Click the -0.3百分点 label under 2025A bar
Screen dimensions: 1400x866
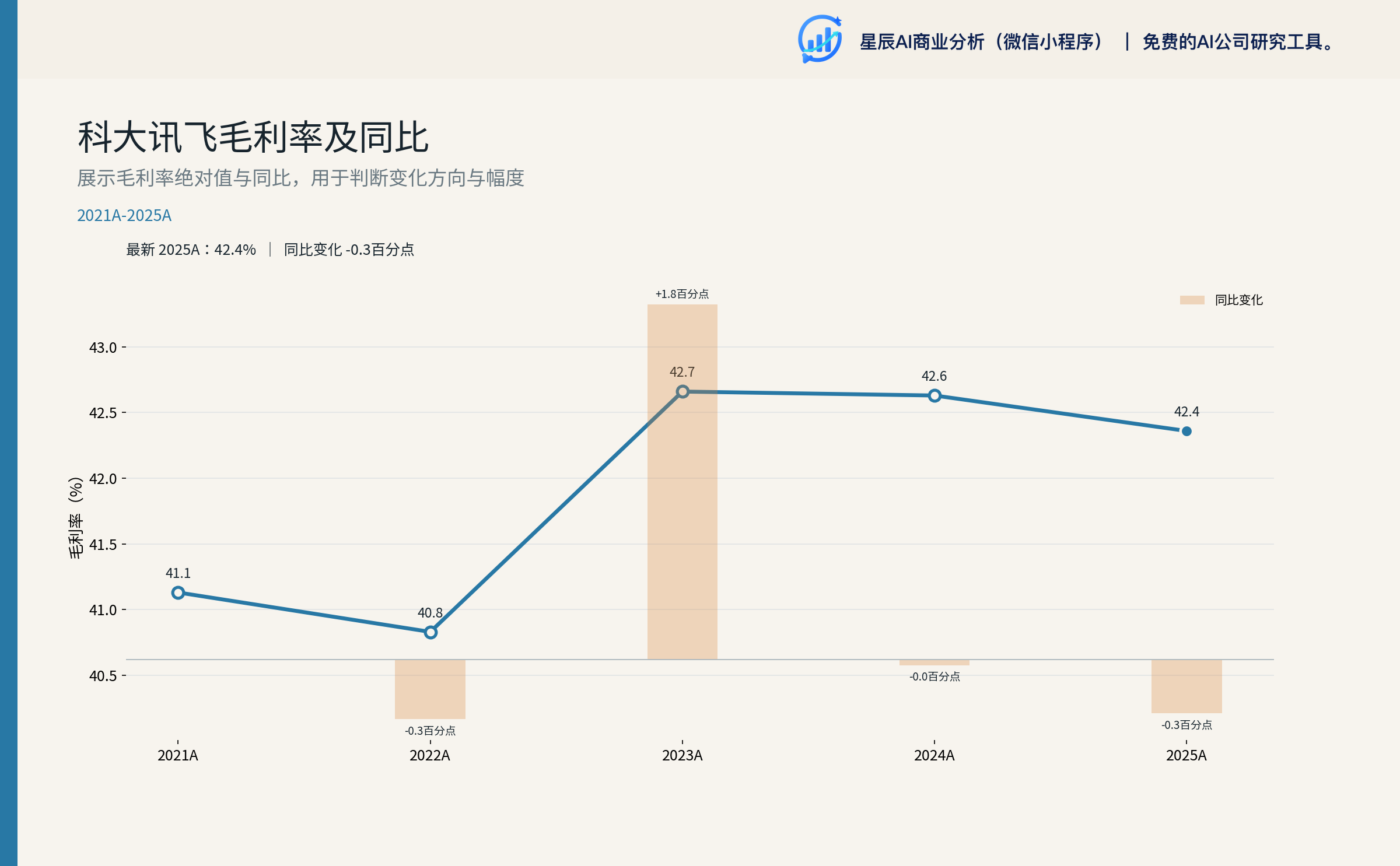click(x=1186, y=725)
